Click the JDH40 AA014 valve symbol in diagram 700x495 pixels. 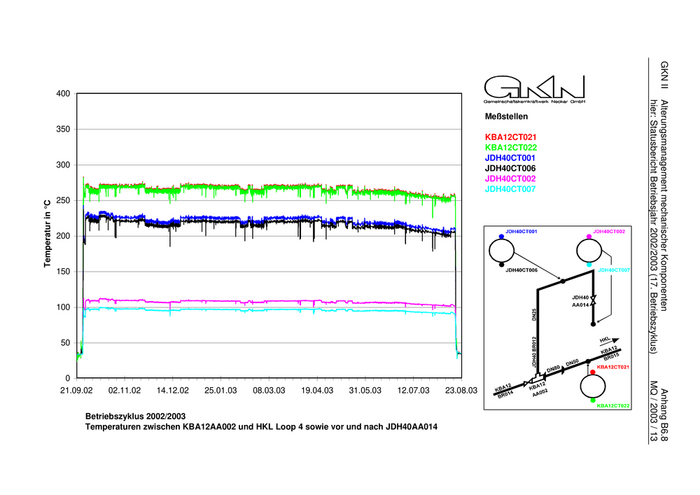click(593, 299)
